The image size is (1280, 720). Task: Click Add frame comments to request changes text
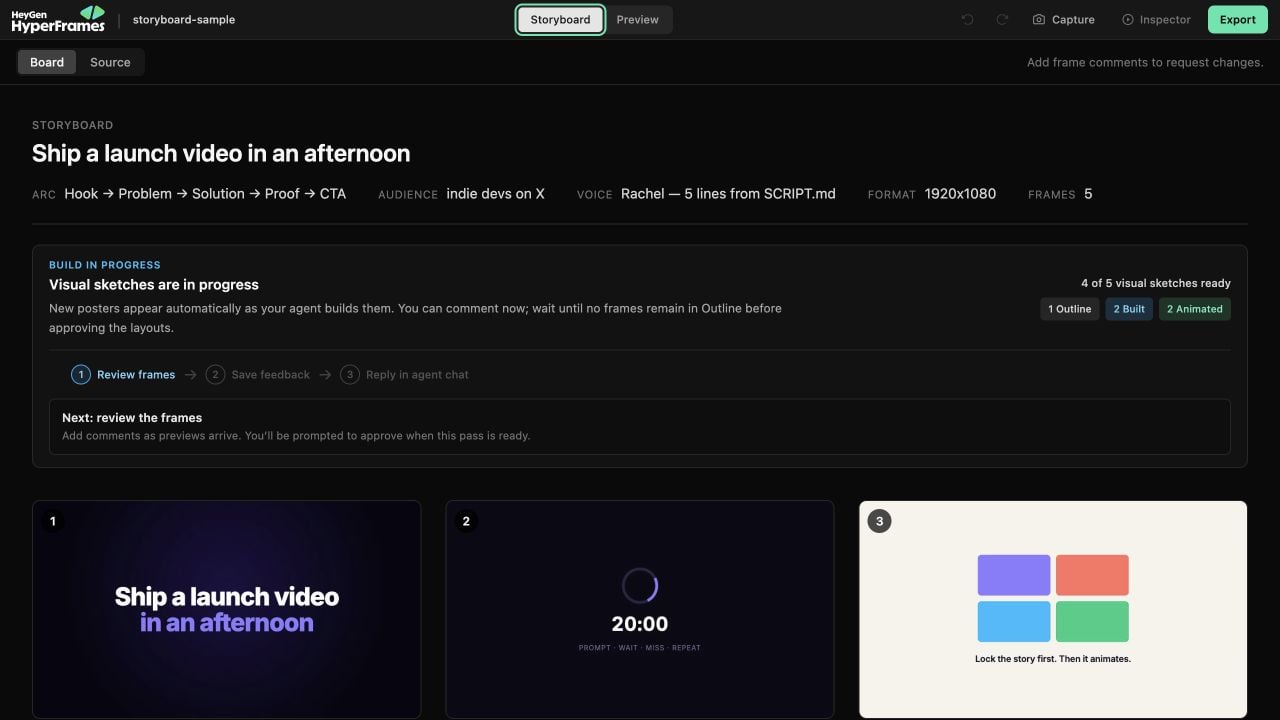pos(1145,62)
